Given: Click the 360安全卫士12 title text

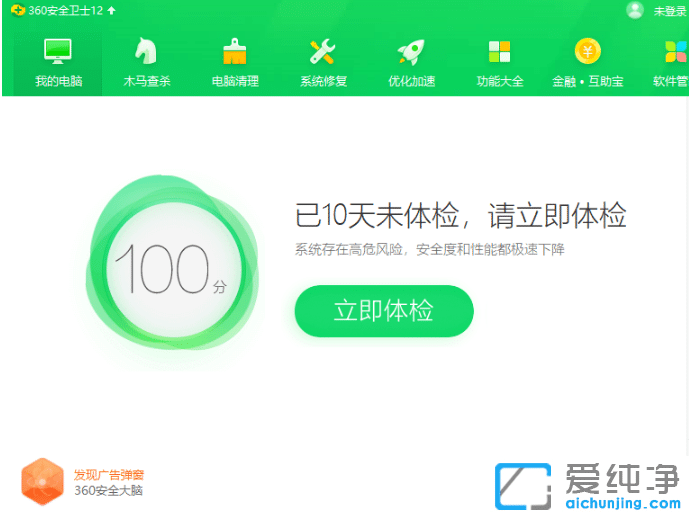Looking at the screenshot, I should [x=65, y=11].
